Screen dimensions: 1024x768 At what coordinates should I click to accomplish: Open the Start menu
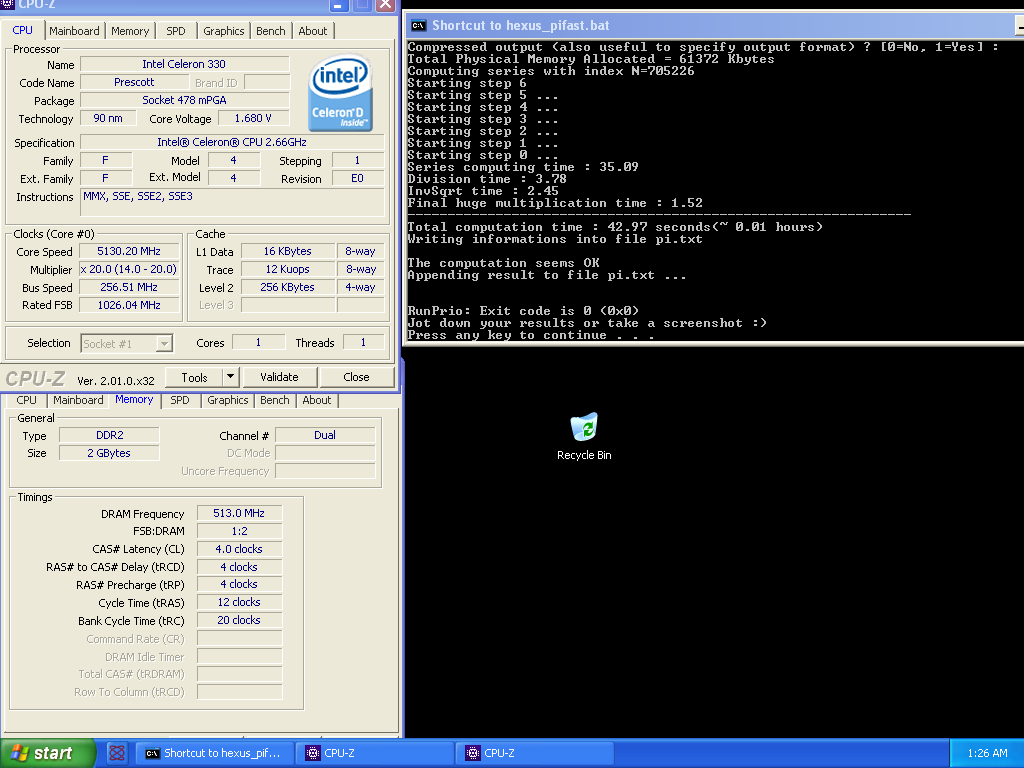(x=48, y=753)
